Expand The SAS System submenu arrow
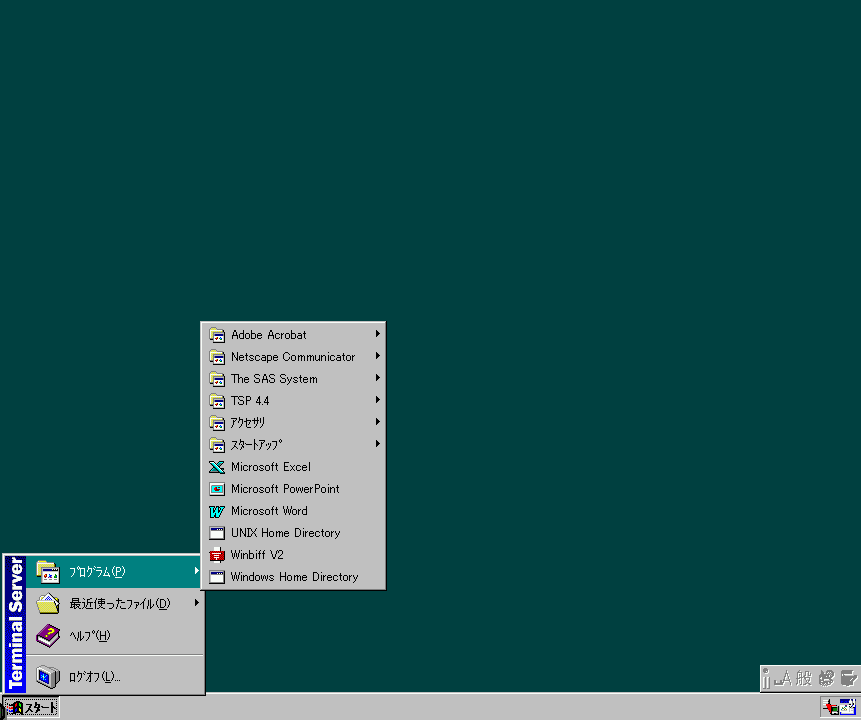861x720 pixels. (378, 377)
